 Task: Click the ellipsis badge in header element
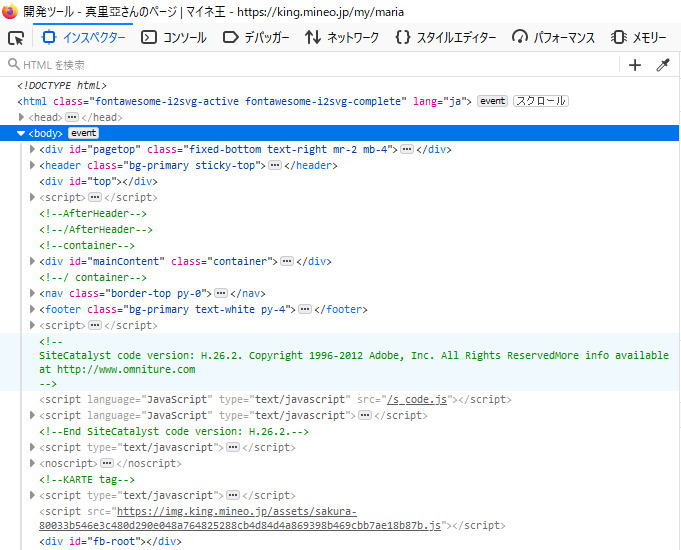(x=275, y=165)
